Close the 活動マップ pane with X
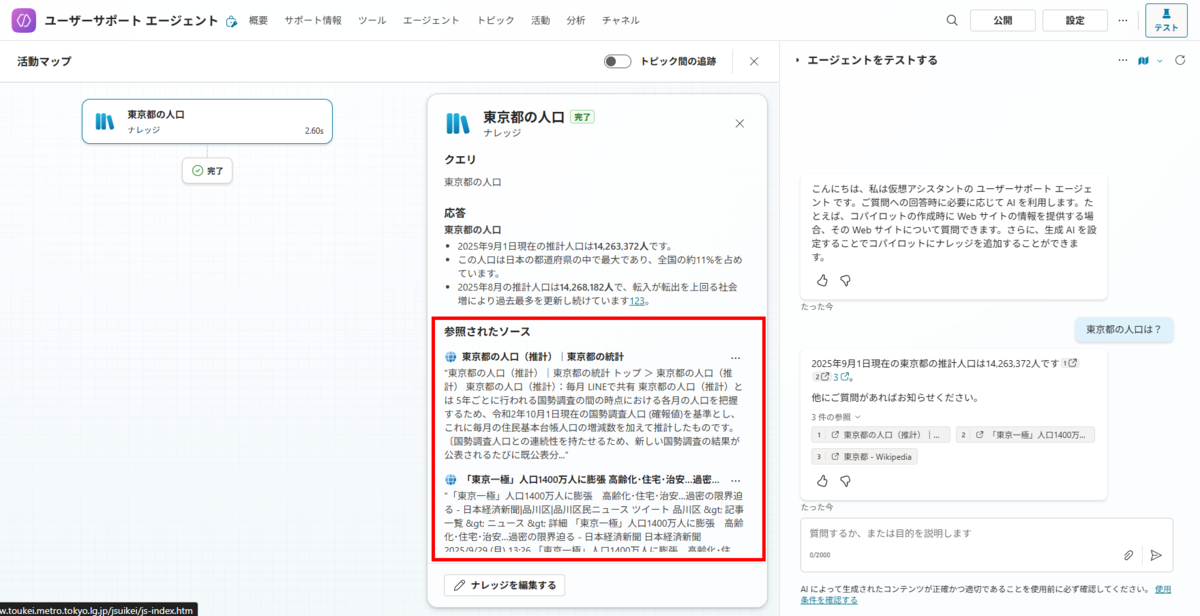Image resolution: width=1200 pixels, height=616 pixels. [x=754, y=61]
